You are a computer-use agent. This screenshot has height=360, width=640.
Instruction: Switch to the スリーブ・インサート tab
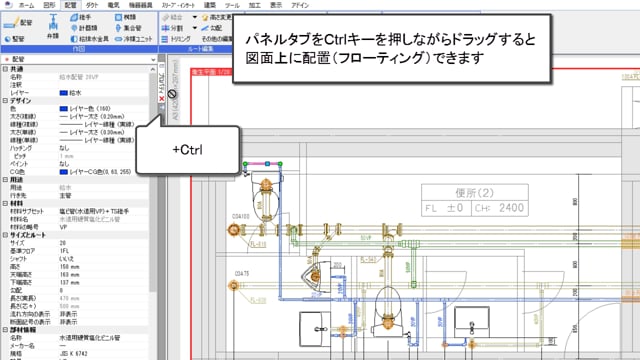pos(178,5)
